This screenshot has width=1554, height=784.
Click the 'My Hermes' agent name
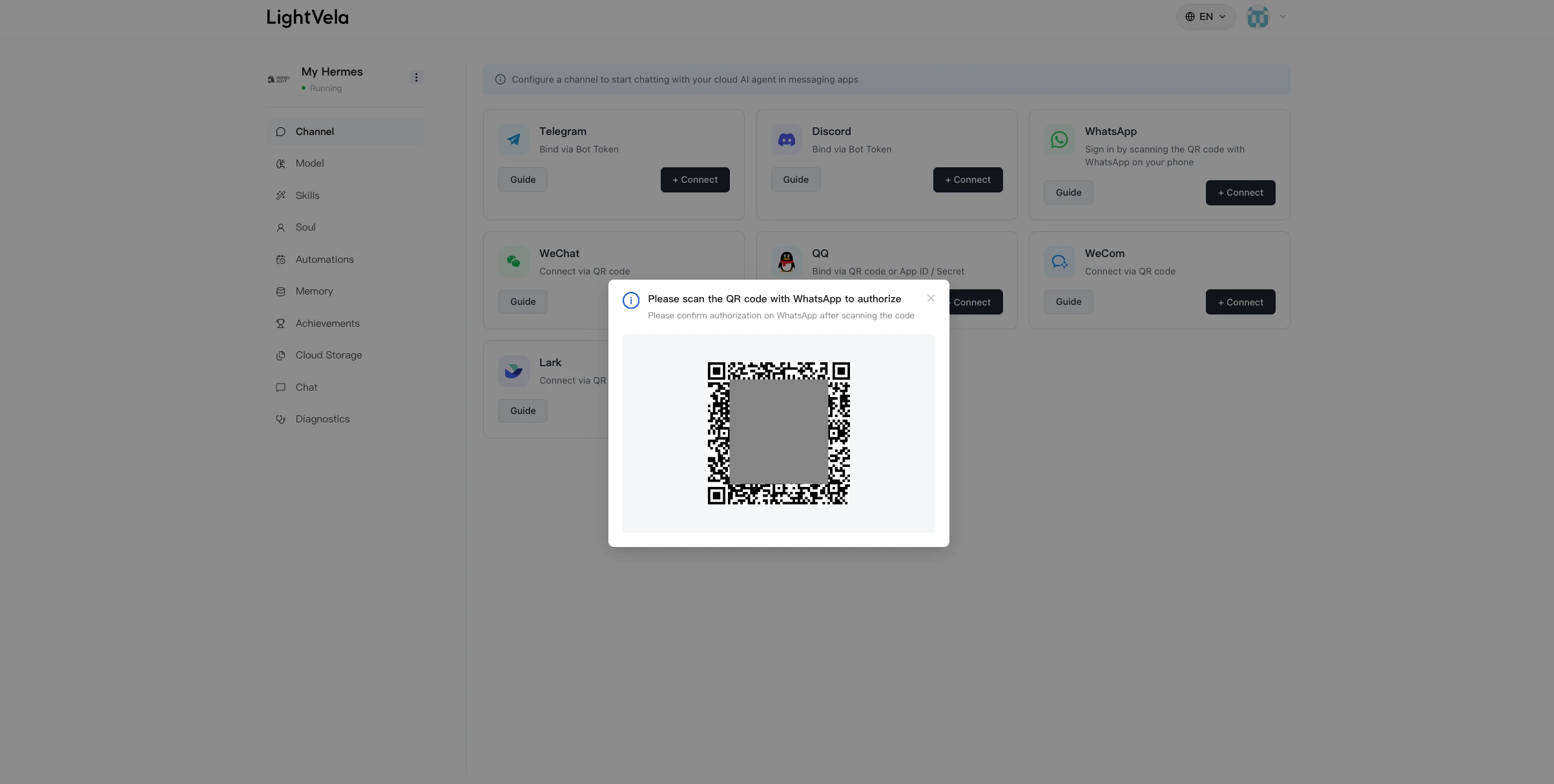pyautogui.click(x=332, y=72)
